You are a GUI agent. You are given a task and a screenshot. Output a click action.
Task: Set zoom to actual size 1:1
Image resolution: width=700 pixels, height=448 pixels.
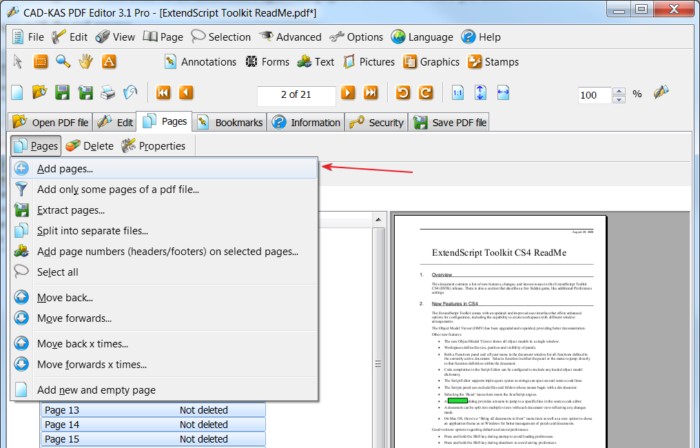point(457,93)
